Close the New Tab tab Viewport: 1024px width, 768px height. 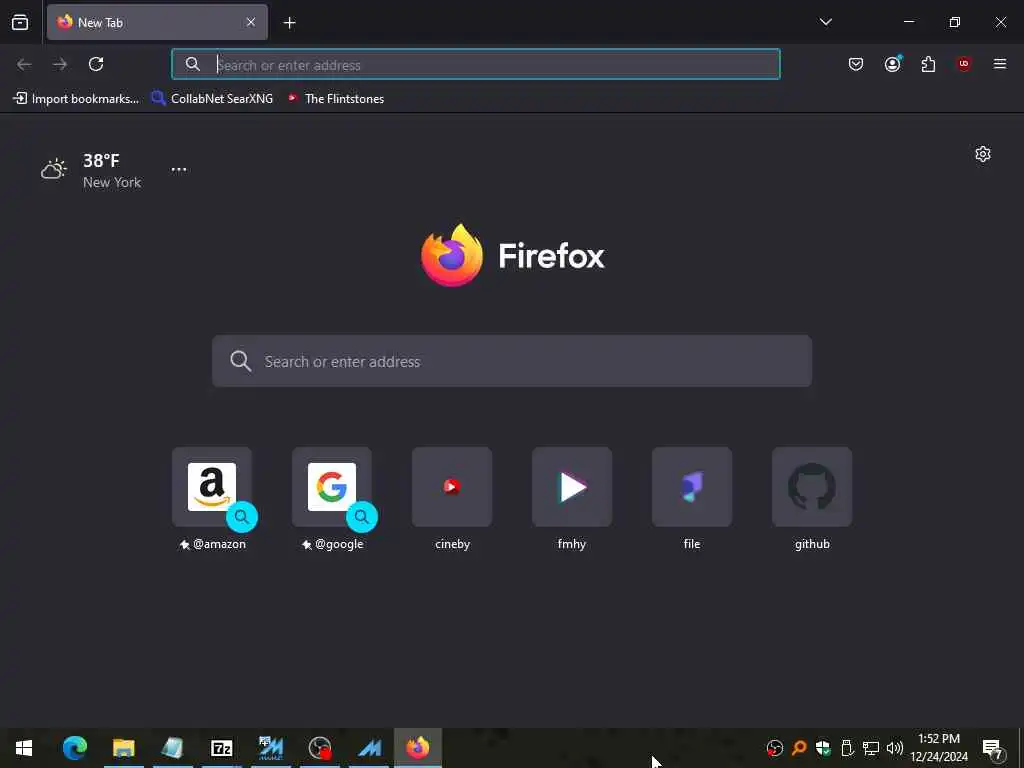pos(251,22)
